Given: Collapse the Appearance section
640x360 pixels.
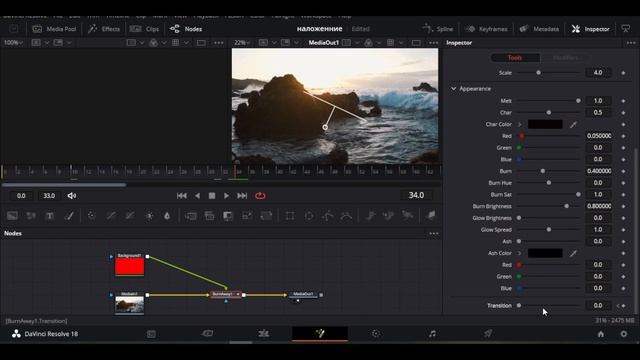Looking at the screenshot, I should 453,89.
